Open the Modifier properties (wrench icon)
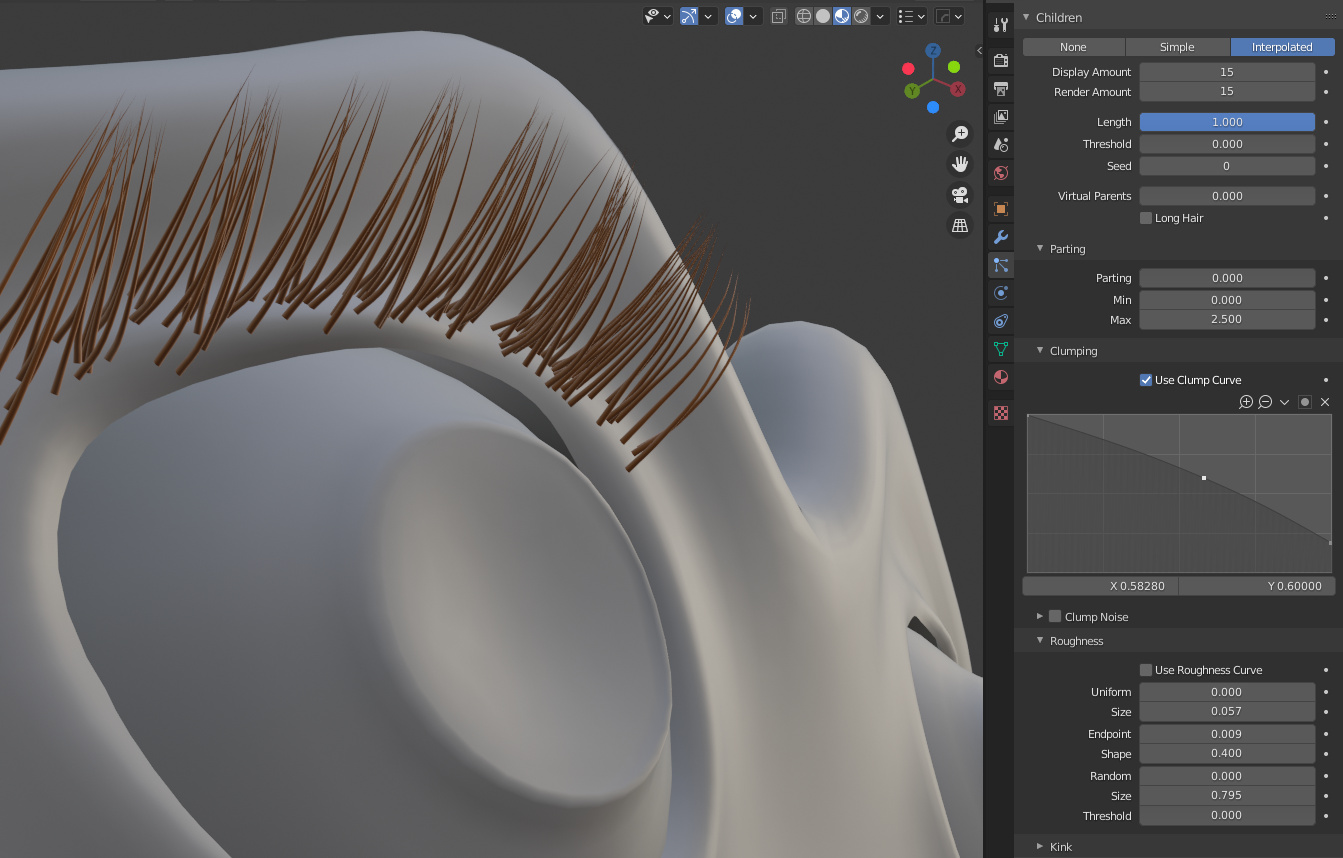Screen dimensions: 1343x858 tap(1000, 236)
